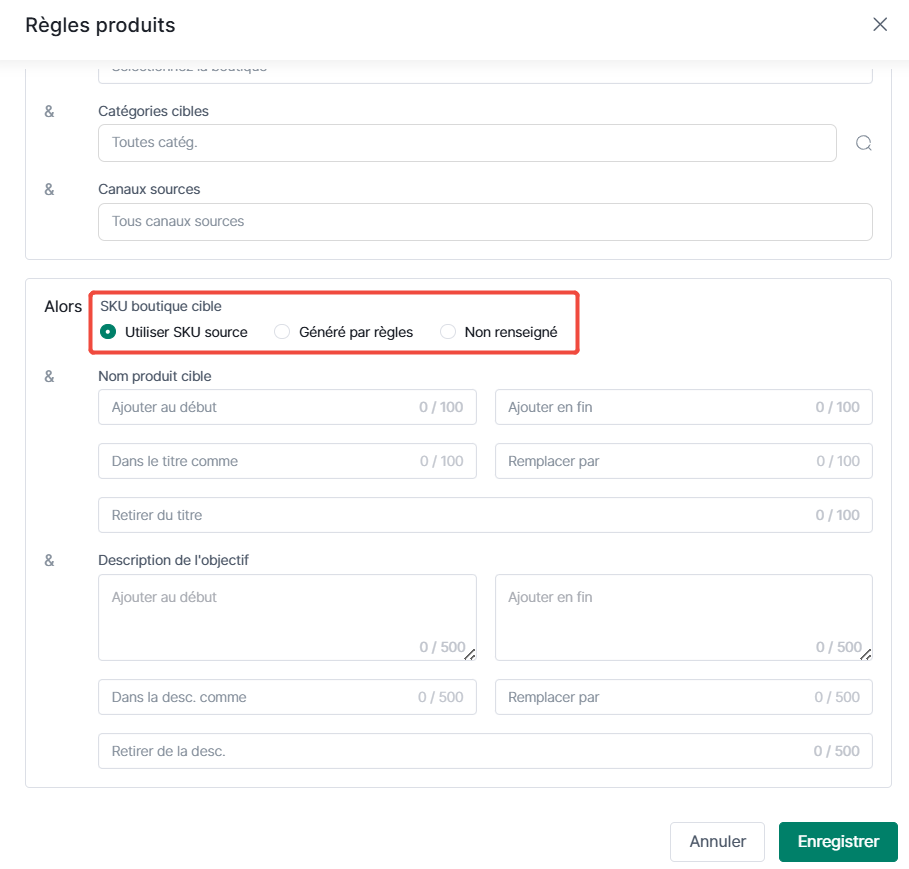Click the Retirer de la desc. field
Screen dimensions: 909x869
tap(485, 751)
